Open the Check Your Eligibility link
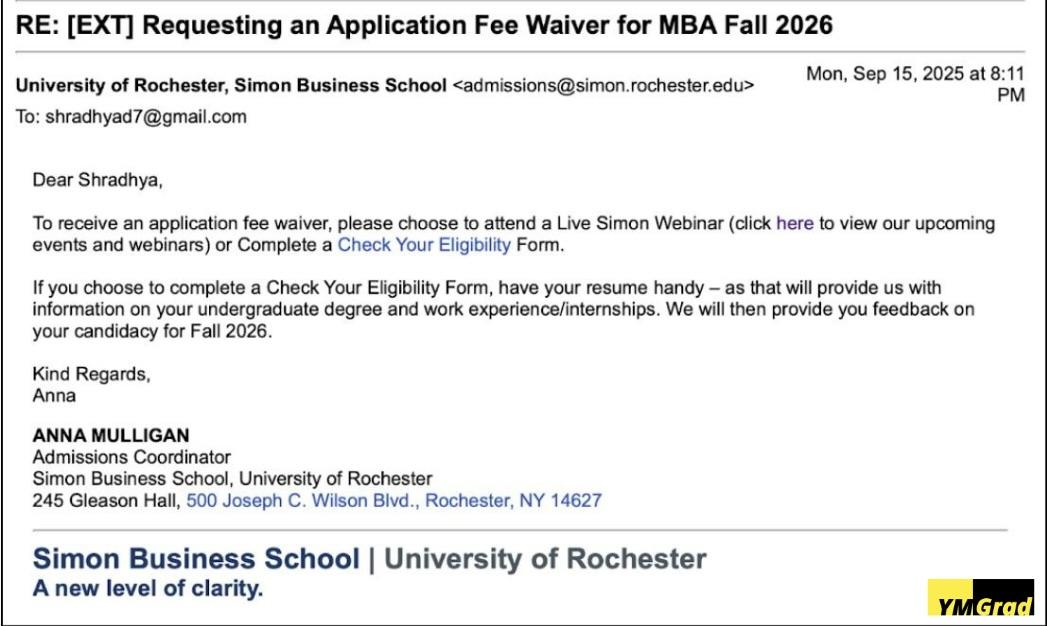 pyautogui.click(x=424, y=244)
